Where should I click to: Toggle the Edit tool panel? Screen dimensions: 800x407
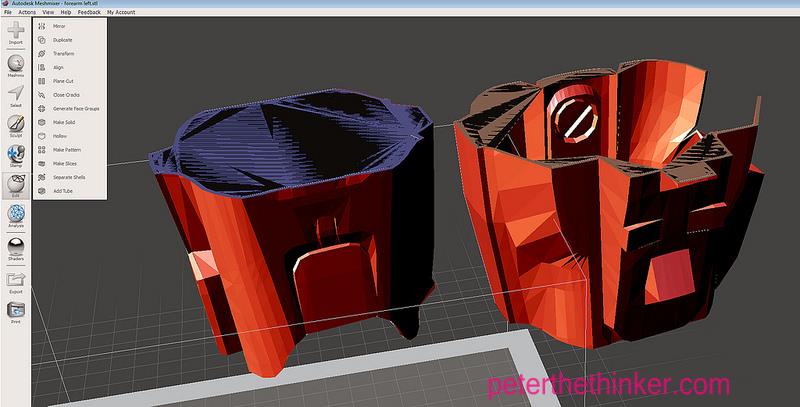pos(16,186)
